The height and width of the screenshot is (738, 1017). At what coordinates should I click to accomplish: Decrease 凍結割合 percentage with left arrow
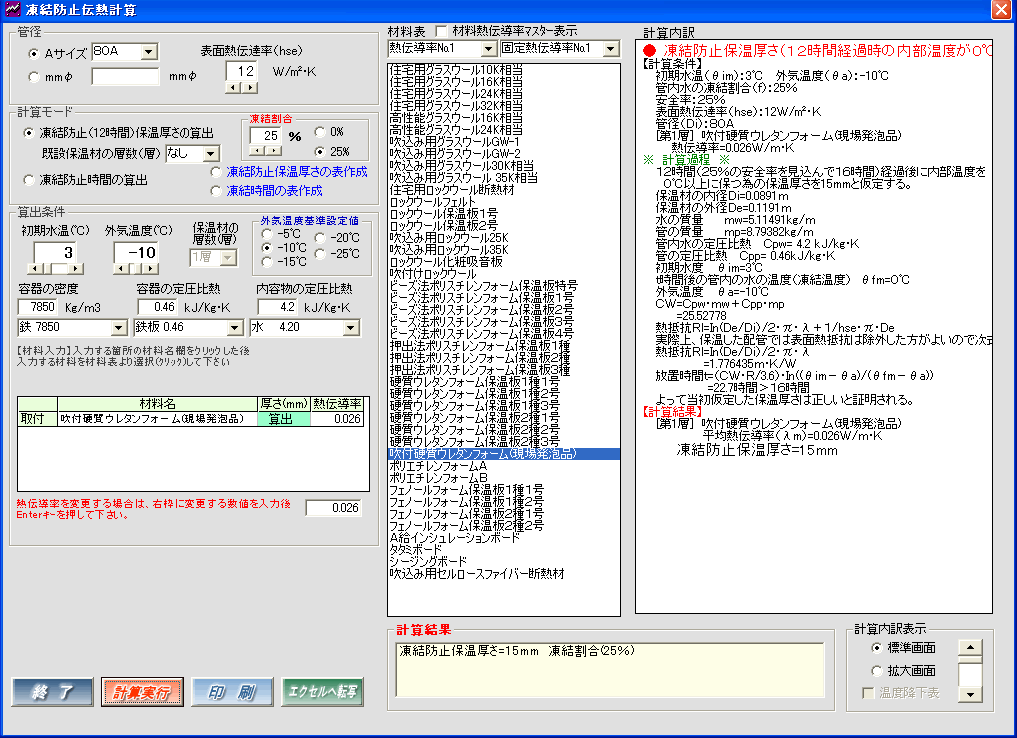click(x=258, y=151)
